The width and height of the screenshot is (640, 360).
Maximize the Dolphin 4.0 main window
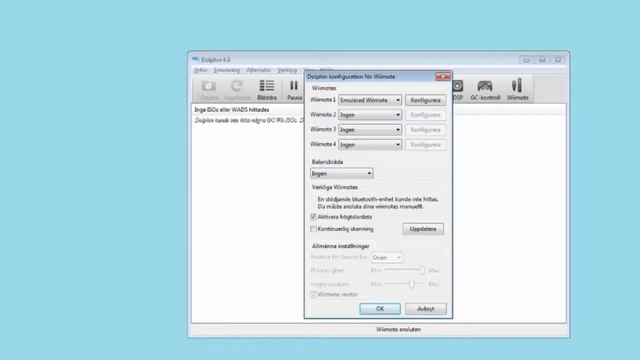[x=542, y=60]
